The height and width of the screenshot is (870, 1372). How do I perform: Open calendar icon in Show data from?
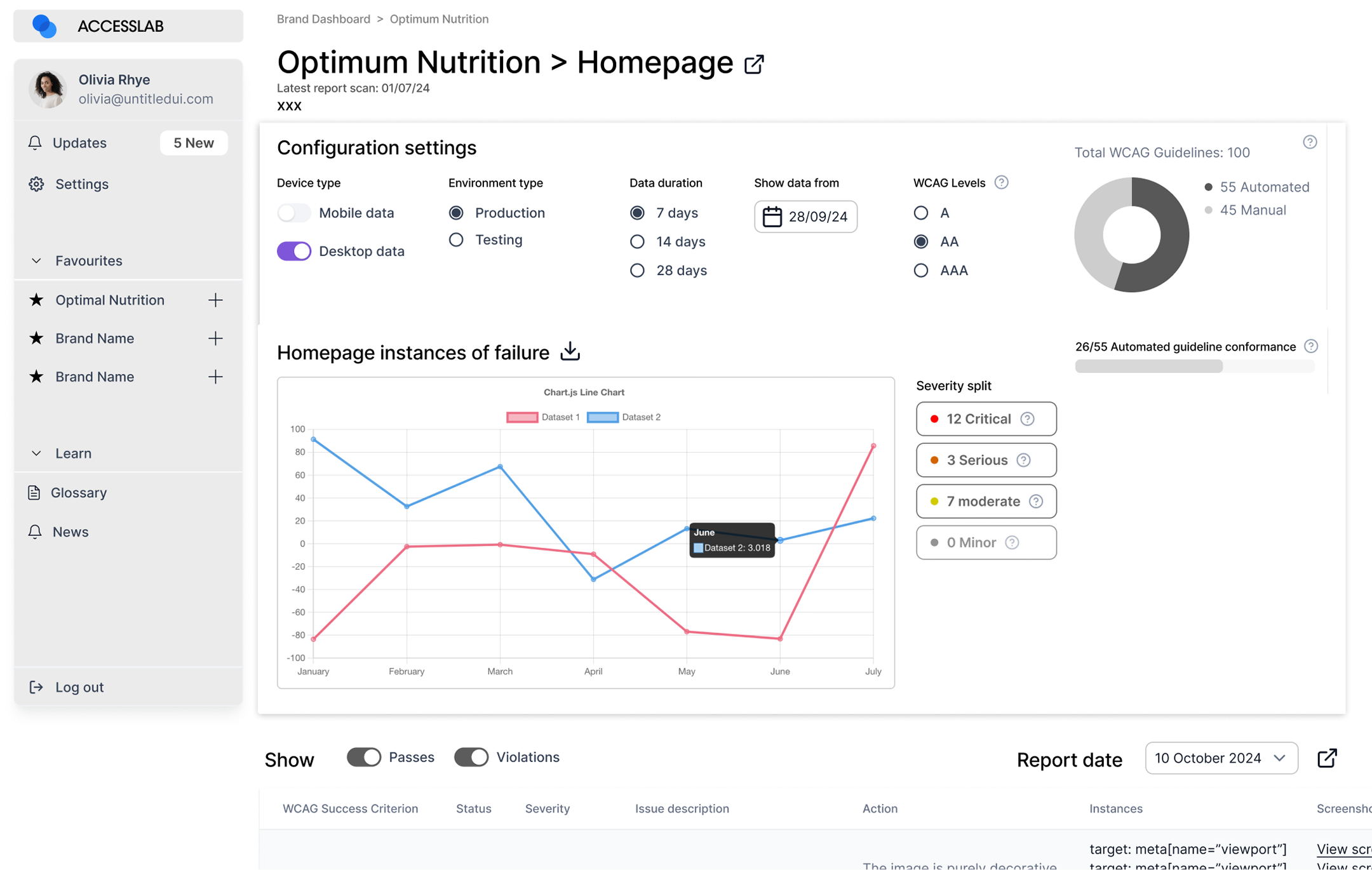click(x=772, y=217)
